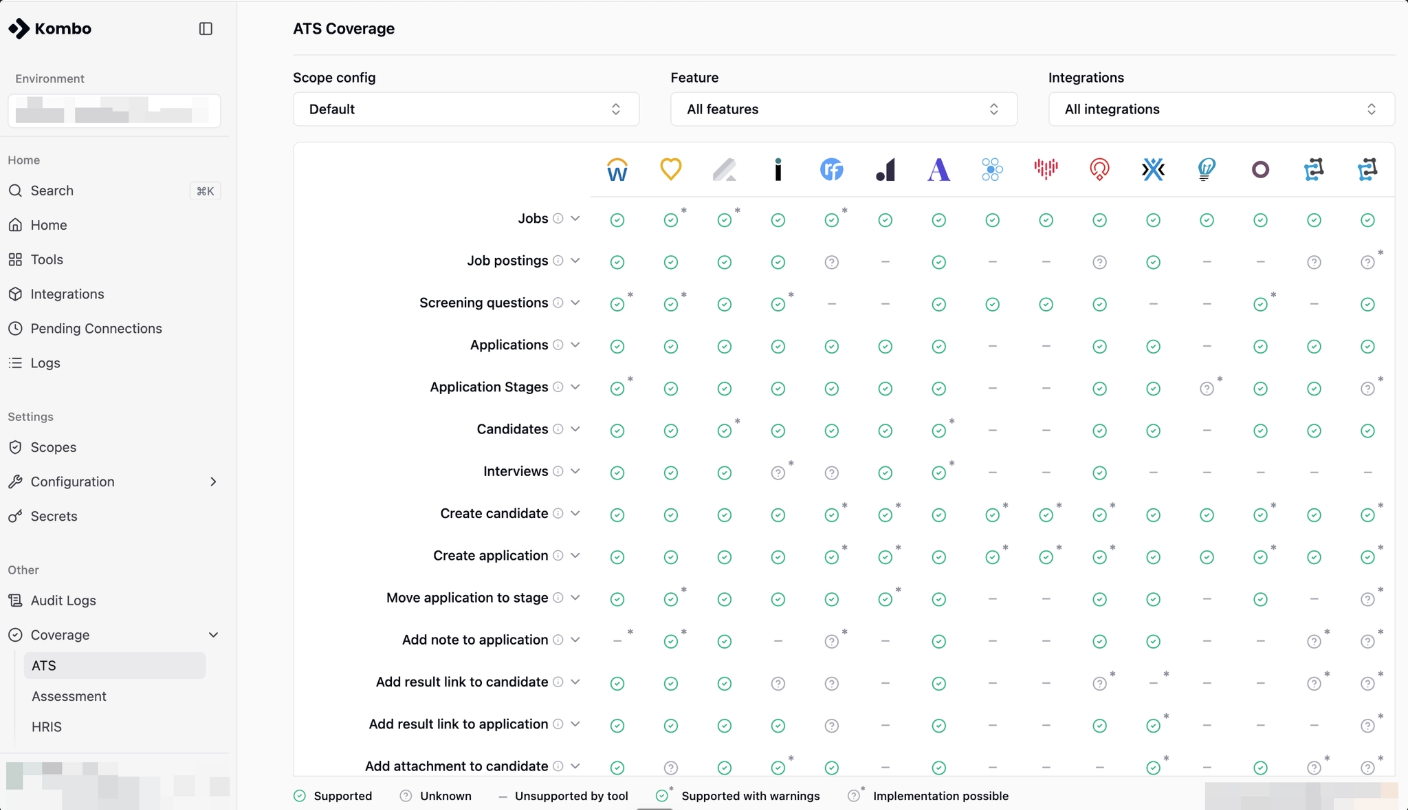Viewport: 1408px width, 810px height.
Task: Select the dark bar-chart integration logo
Action: pos(885,170)
